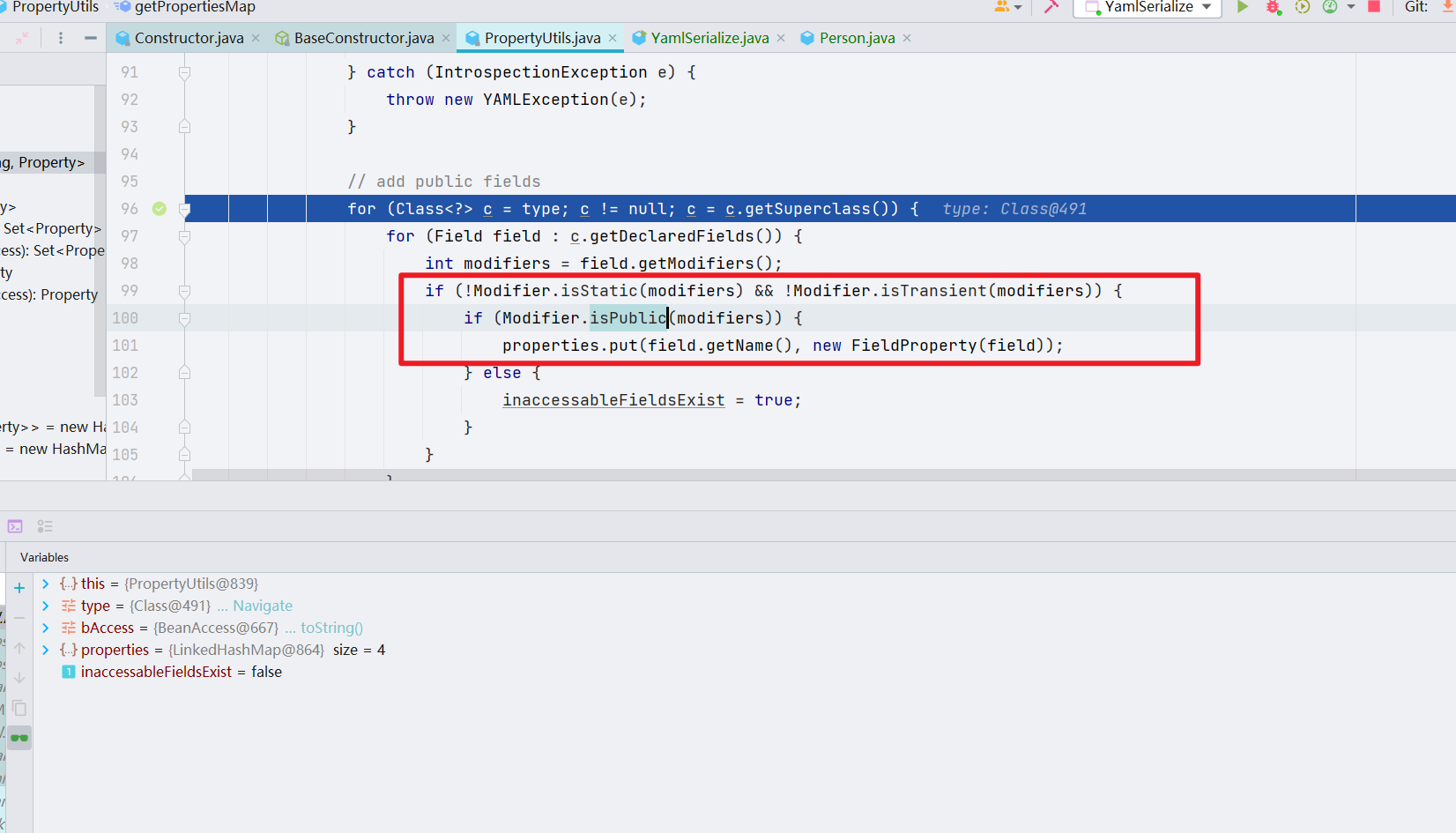This screenshot has height=833, width=1456.
Task: Expand the 'this' PropertyUtils variable
Action: tap(46, 584)
